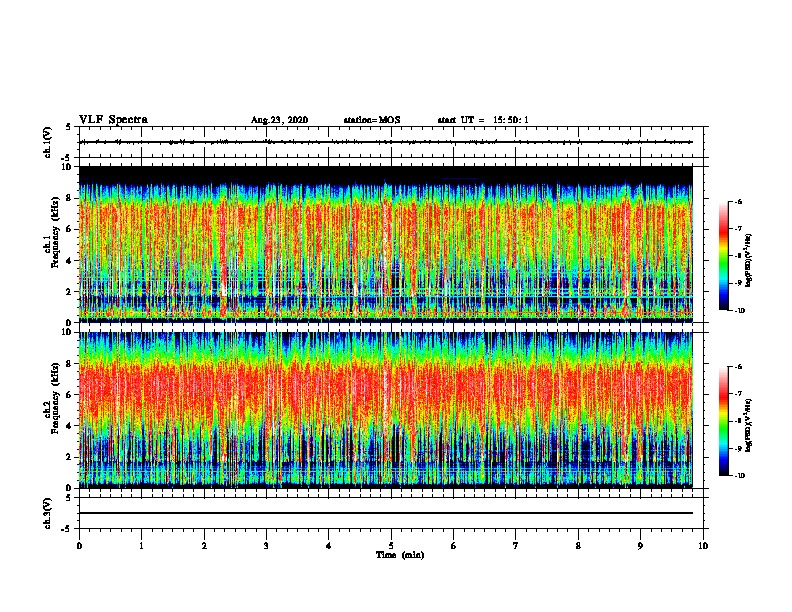Image resolution: width=792 pixels, height=612 pixels.
Task: Click the ch.2 colorbar log(PSD) unit label
Action: [x=749, y=426]
